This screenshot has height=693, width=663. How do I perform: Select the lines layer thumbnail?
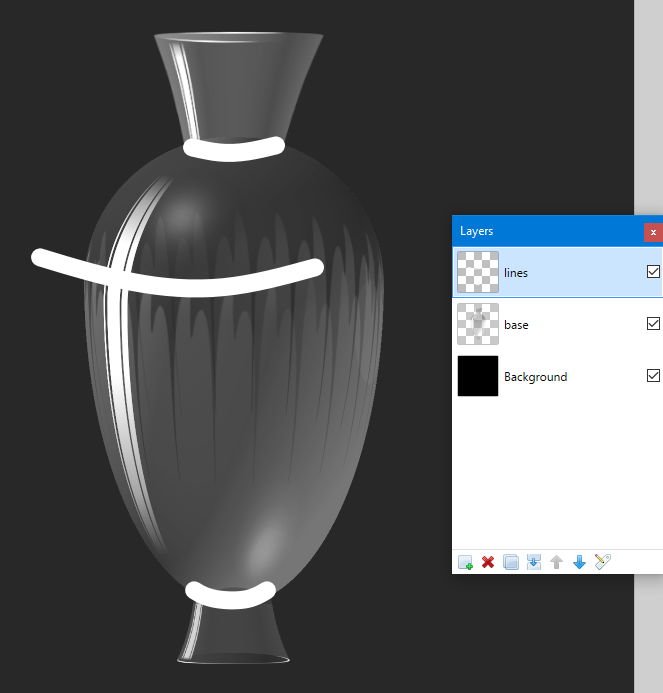[x=478, y=272]
